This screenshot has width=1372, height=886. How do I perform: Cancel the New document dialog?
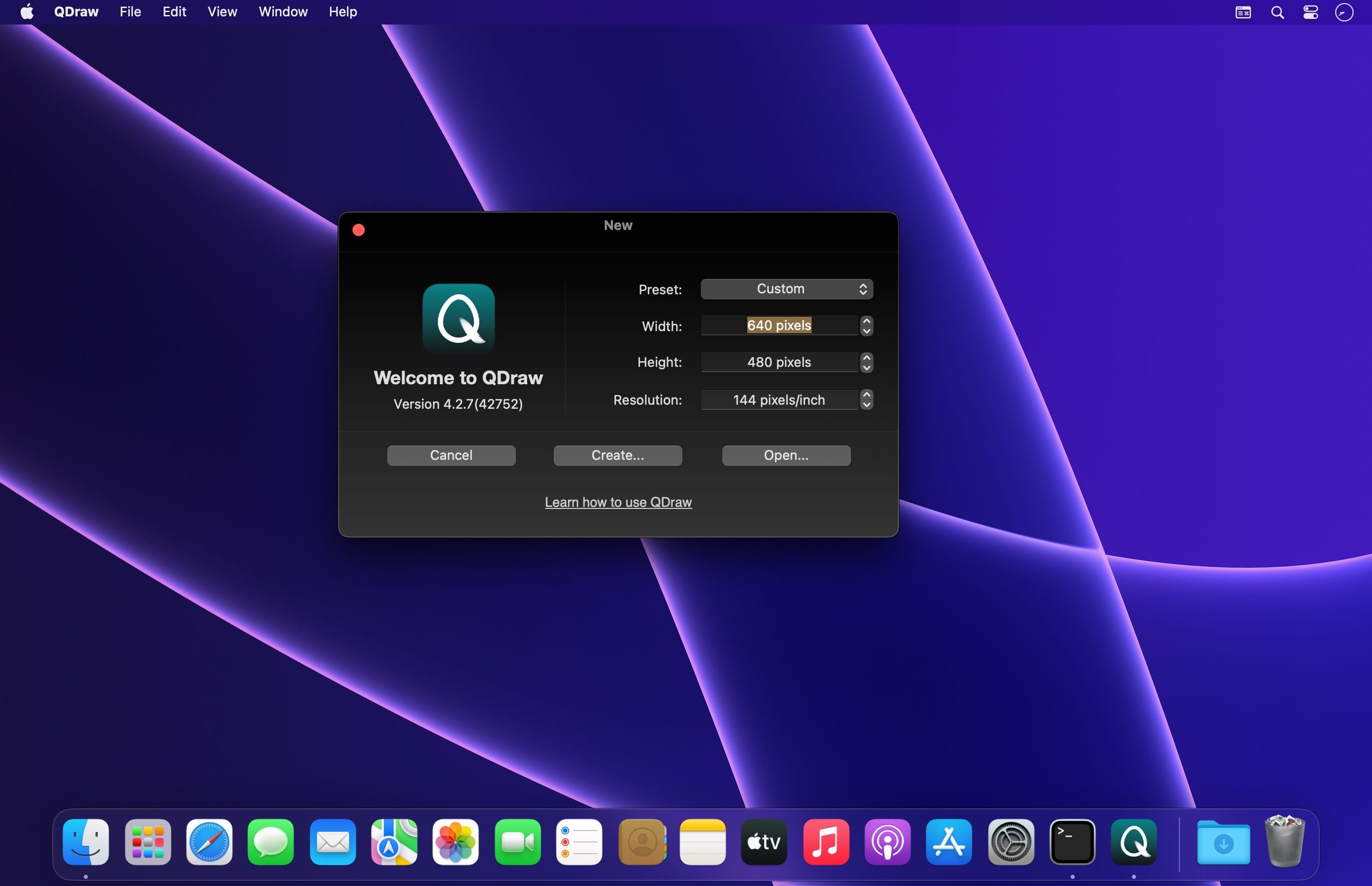451,455
